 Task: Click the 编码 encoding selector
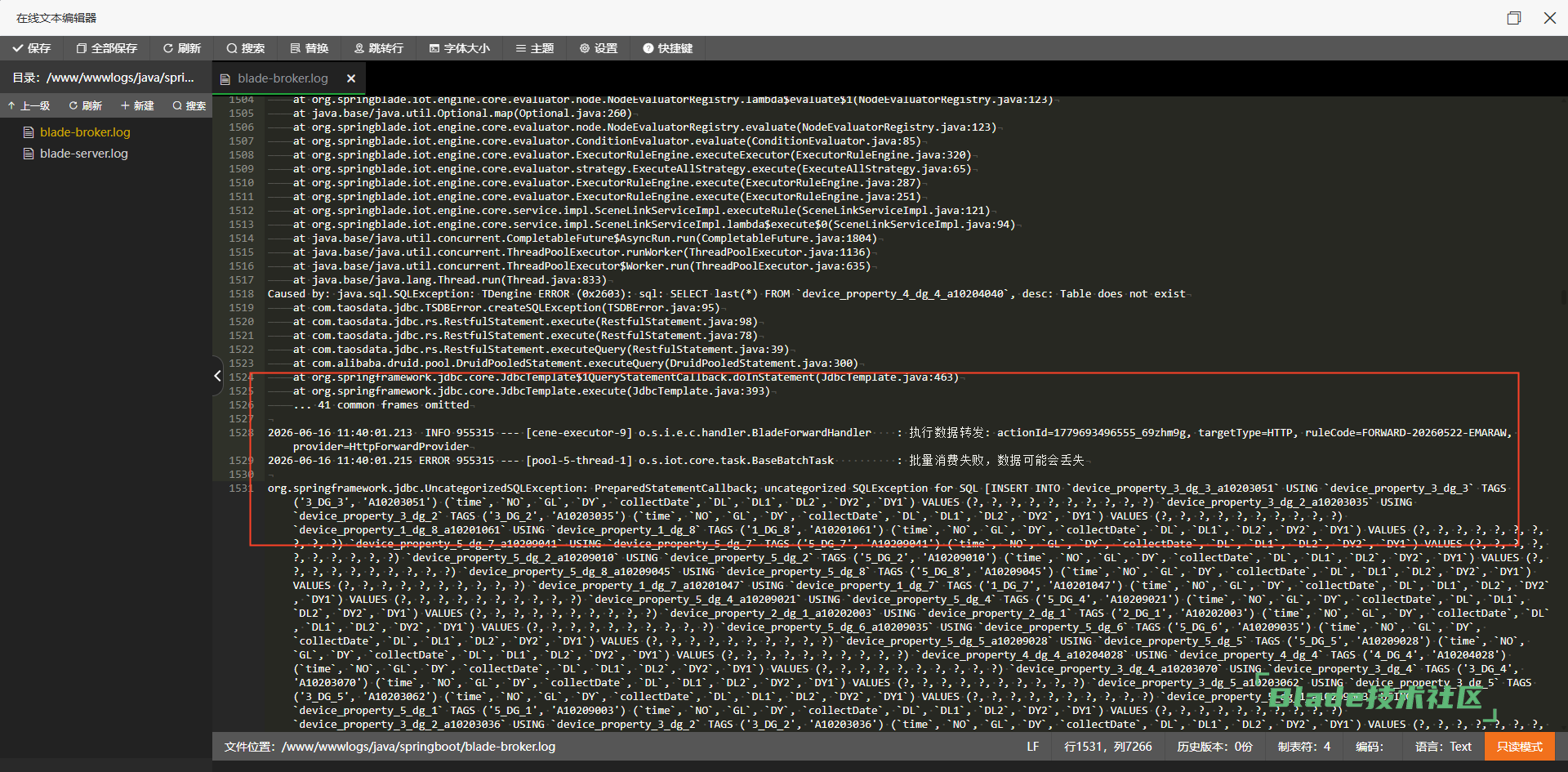[1370, 747]
